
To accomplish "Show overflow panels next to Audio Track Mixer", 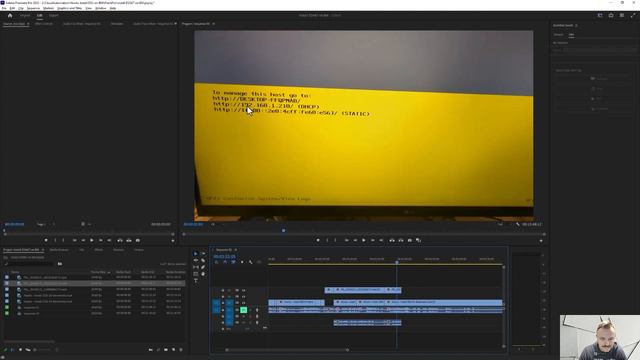I will [x=176, y=24].
